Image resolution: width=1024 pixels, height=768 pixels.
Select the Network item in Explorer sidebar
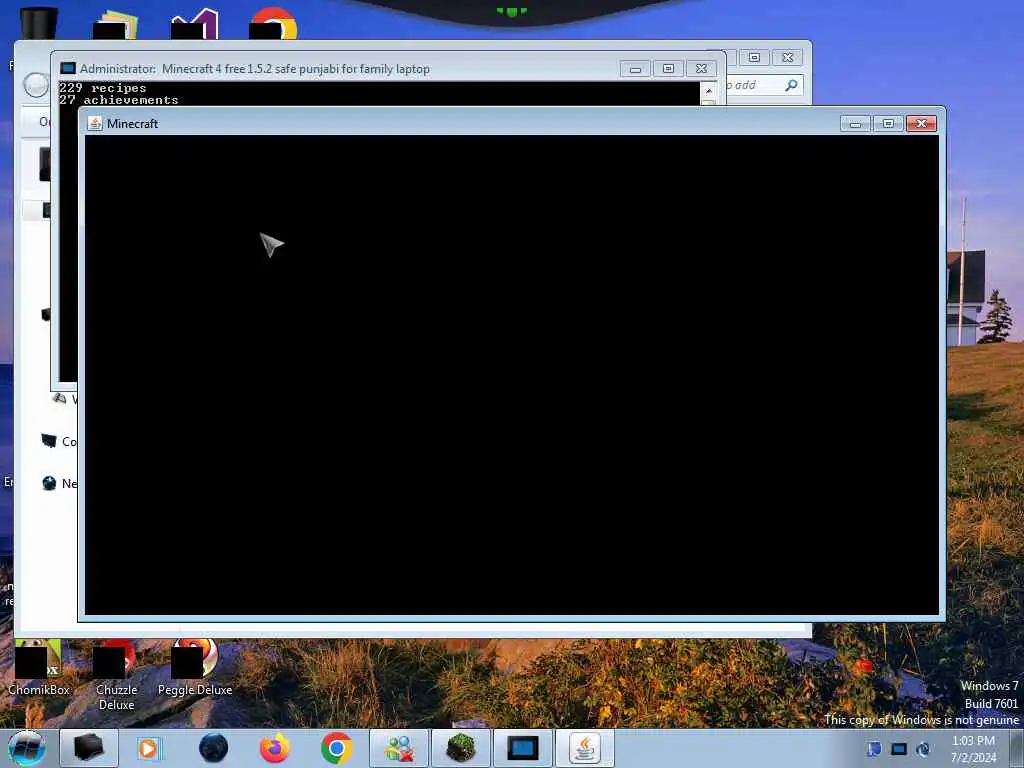pos(59,483)
